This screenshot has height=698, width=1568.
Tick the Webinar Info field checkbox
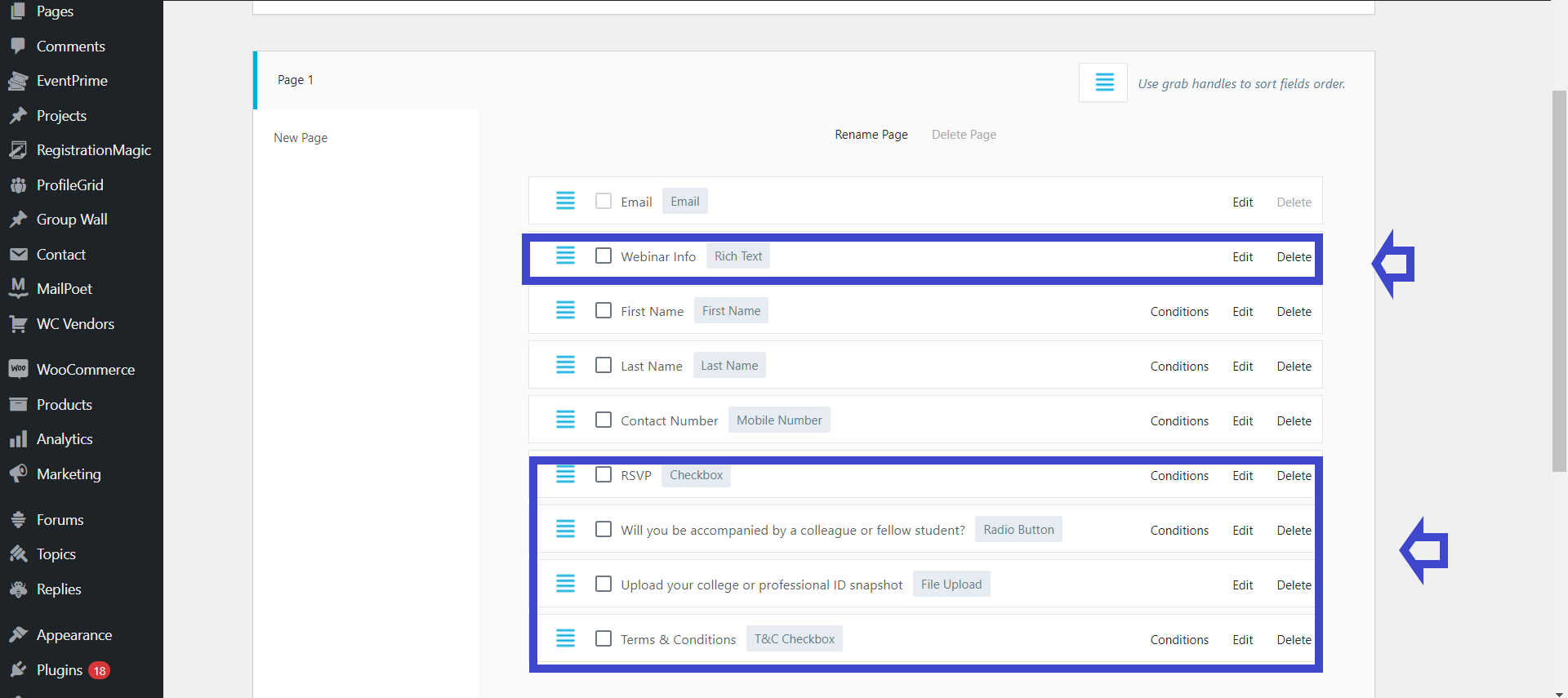pos(604,256)
